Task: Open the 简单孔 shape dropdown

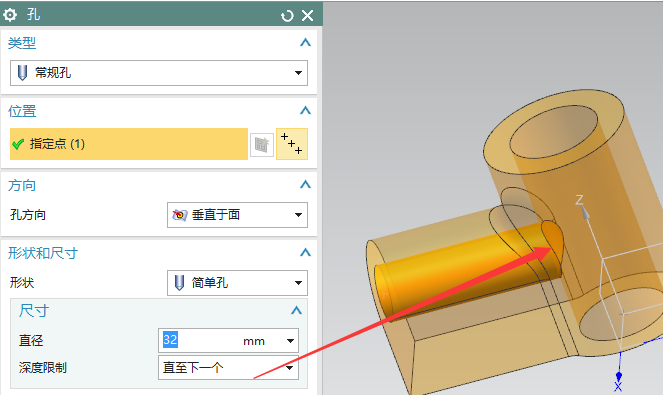Action: (x=237, y=282)
